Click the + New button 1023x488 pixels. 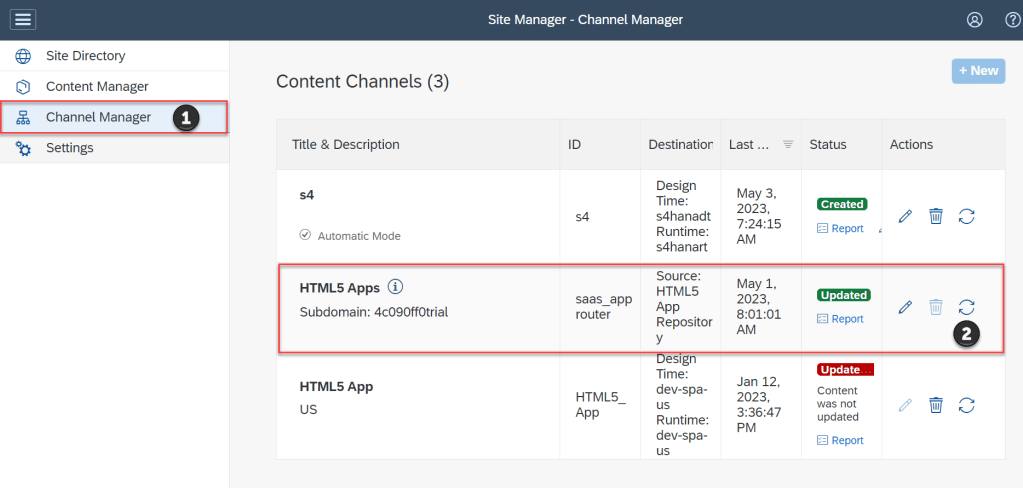pyautogui.click(x=978, y=70)
